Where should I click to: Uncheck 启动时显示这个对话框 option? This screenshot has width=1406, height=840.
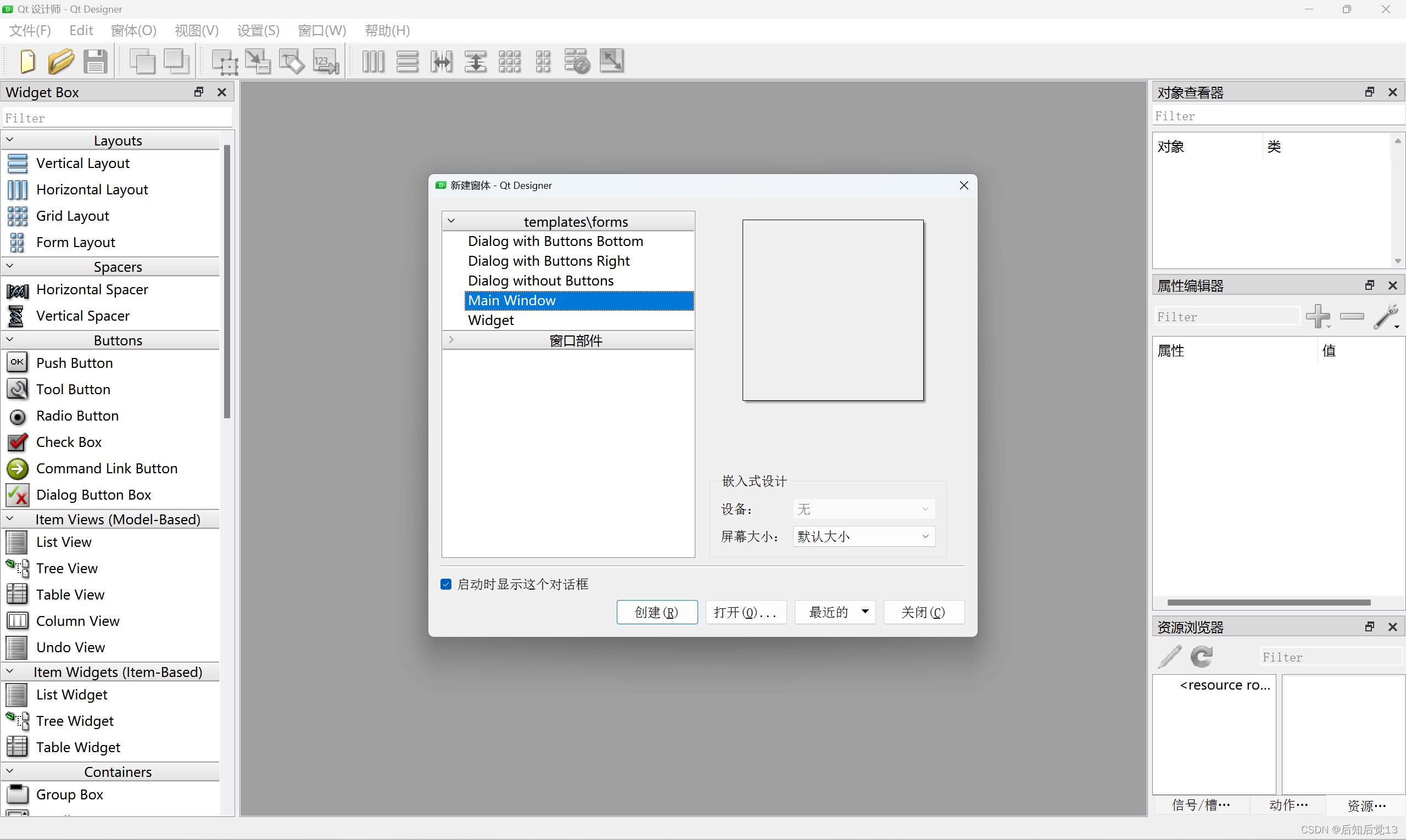click(x=445, y=584)
